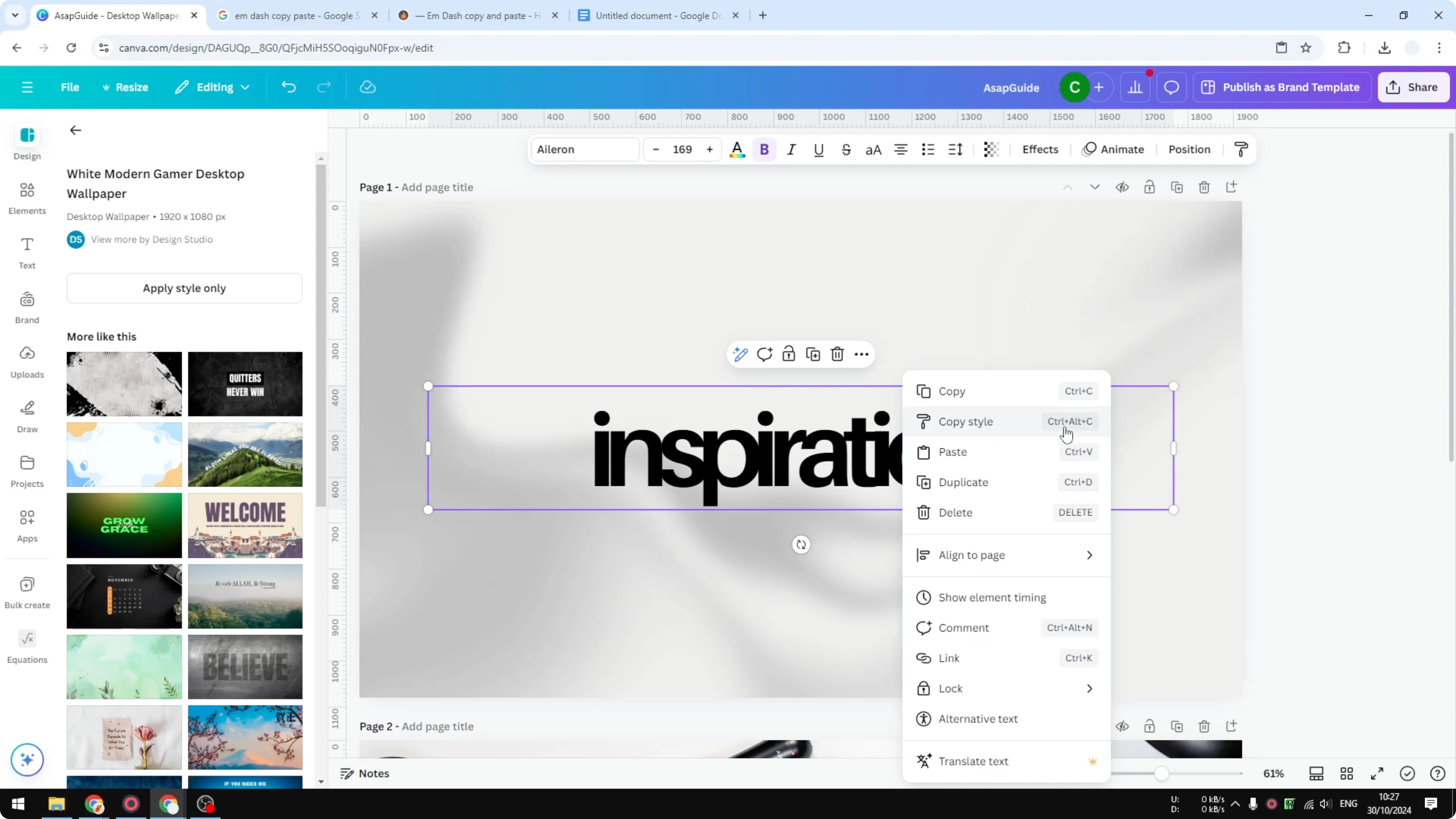Enable underline on selected text
Screen dimensions: 1456x819
click(x=819, y=149)
